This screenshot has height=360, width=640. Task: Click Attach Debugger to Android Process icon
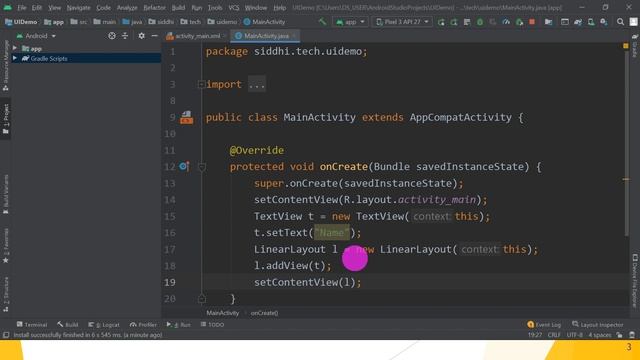tap(519, 22)
